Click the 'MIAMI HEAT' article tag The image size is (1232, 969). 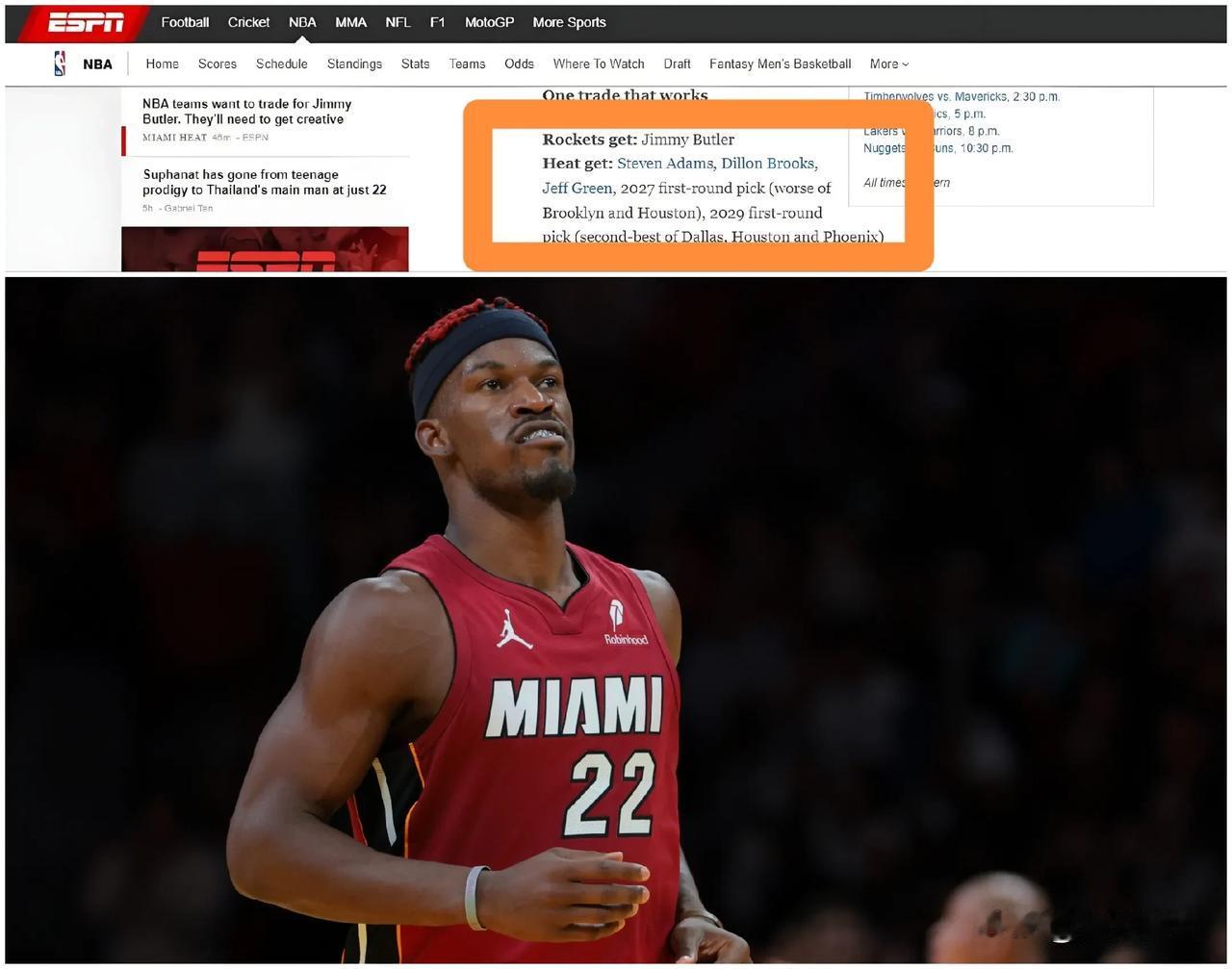tap(174, 138)
